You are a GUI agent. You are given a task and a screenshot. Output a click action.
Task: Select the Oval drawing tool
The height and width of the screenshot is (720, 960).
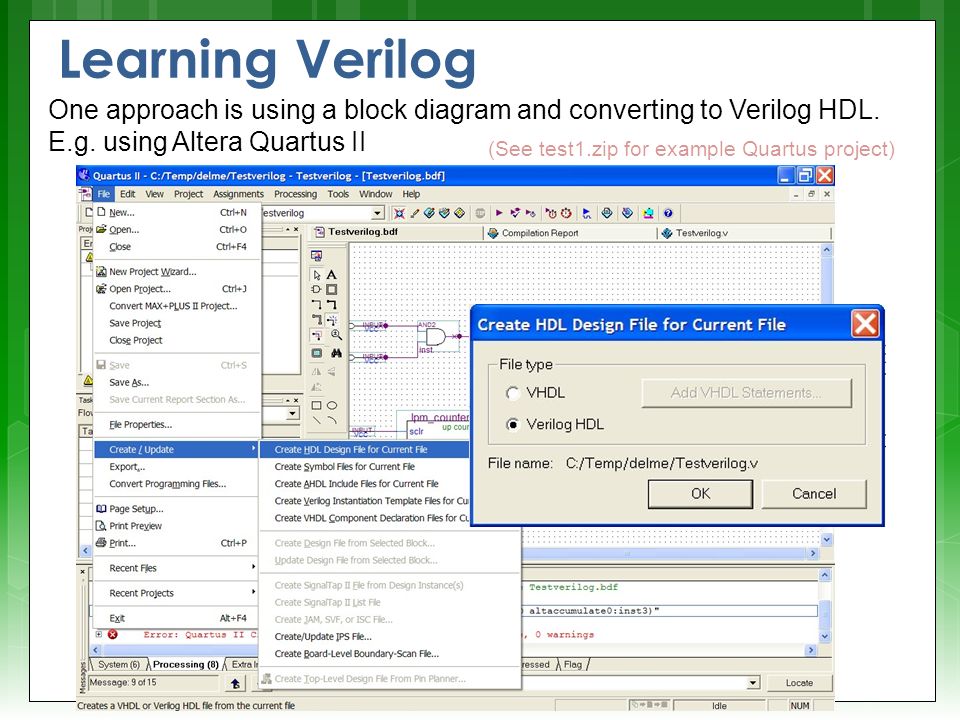pyautogui.click(x=332, y=405)
